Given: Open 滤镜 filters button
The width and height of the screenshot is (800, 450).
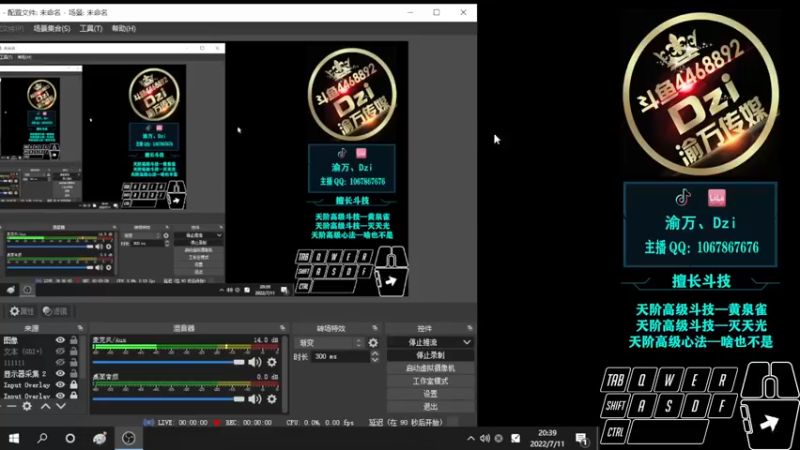Looking at the screenshot, I should (x=55, y=311).
